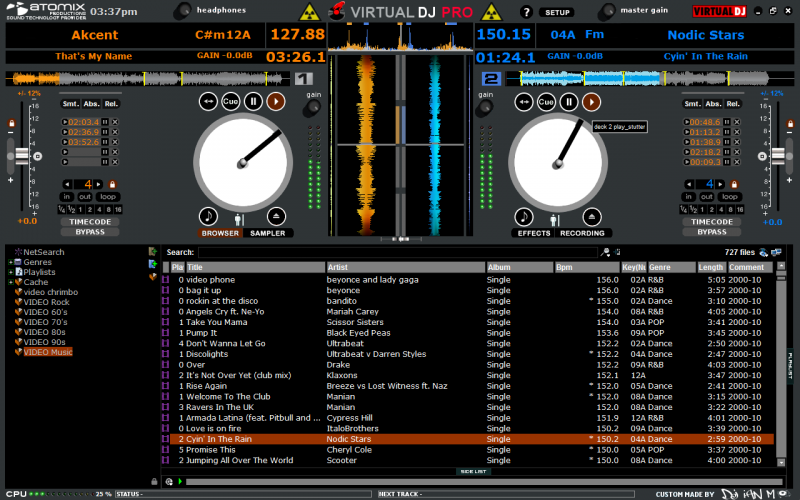The width and height of the screenshot is (800, 500).
Task: Increase deck 1 loop length with right arrow
Action: click(98, 184)
